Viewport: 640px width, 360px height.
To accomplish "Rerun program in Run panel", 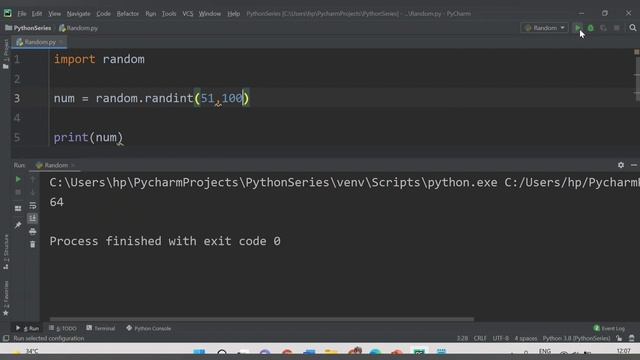I will pyautogui.click(x=18, y=179).
